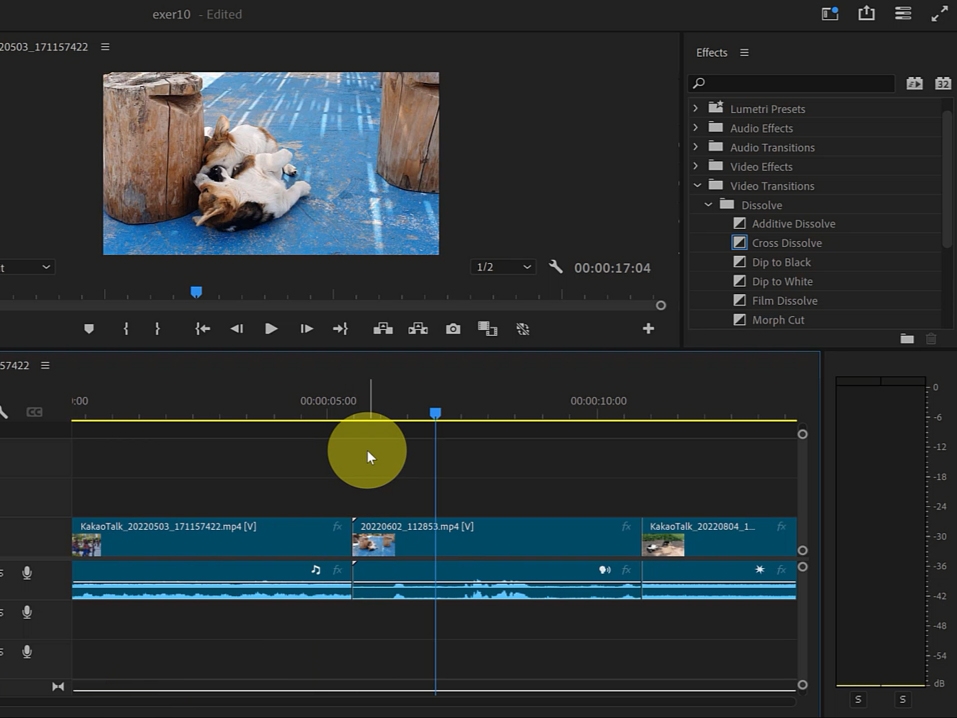Click the Program Monitor playhead marker

tap(196, 292)
